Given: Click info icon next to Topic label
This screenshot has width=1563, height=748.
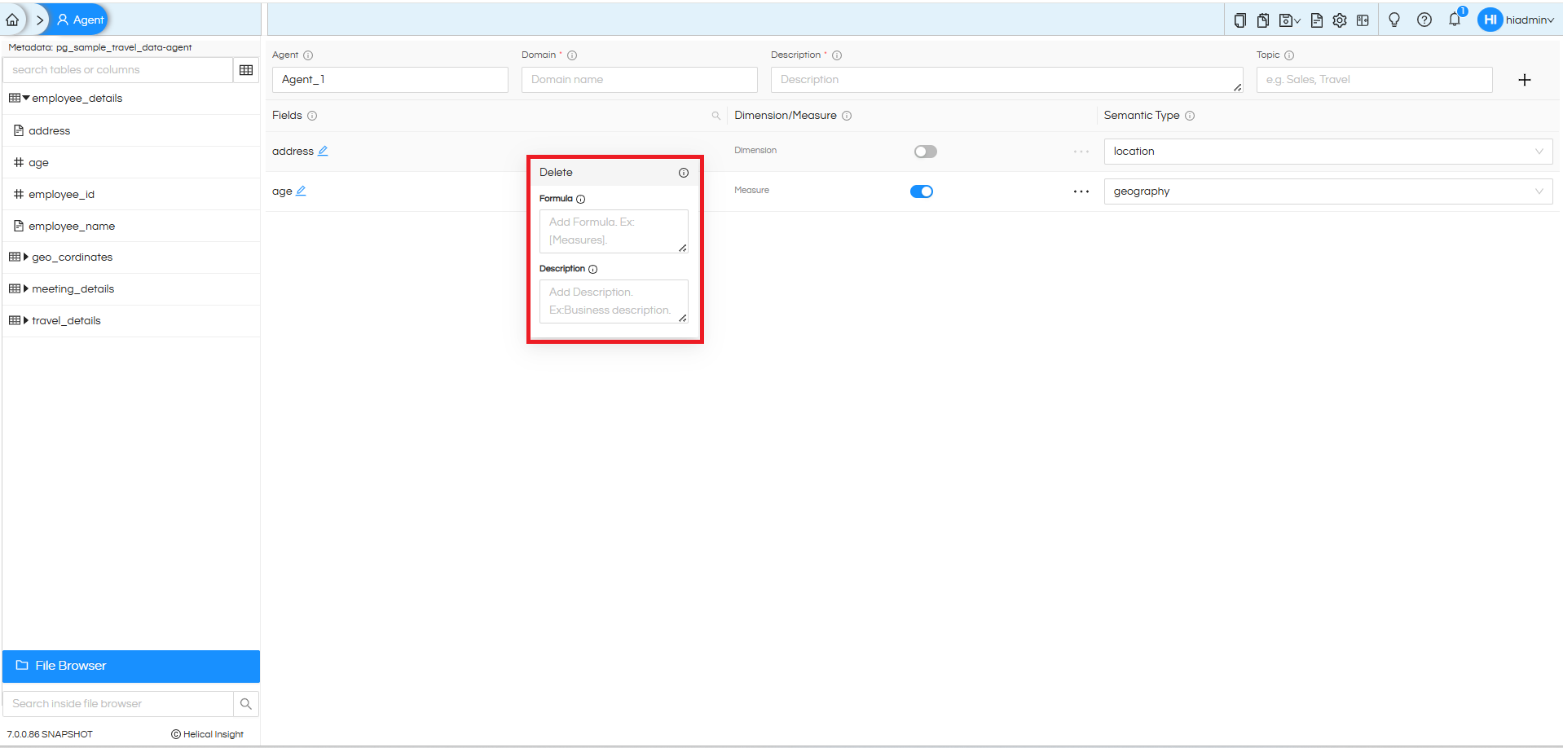Looking at the screenshot, I should click(x=1289, y=55).
